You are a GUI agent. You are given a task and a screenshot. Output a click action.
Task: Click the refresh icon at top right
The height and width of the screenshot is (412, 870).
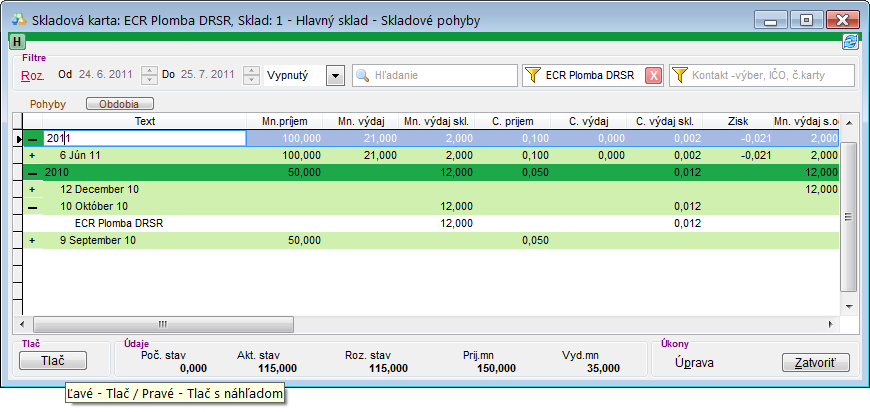tap(850, 42)
